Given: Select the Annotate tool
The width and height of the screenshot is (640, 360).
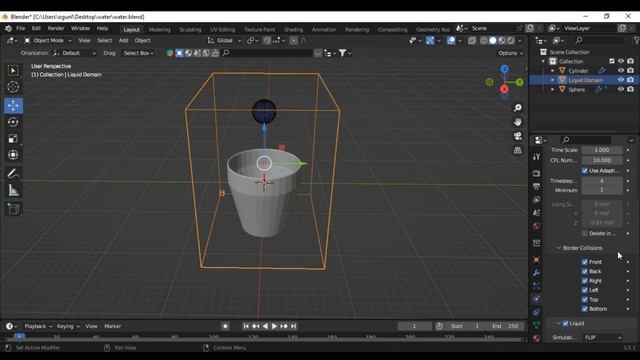Looking at the screenshot, I should click(13, 174).
